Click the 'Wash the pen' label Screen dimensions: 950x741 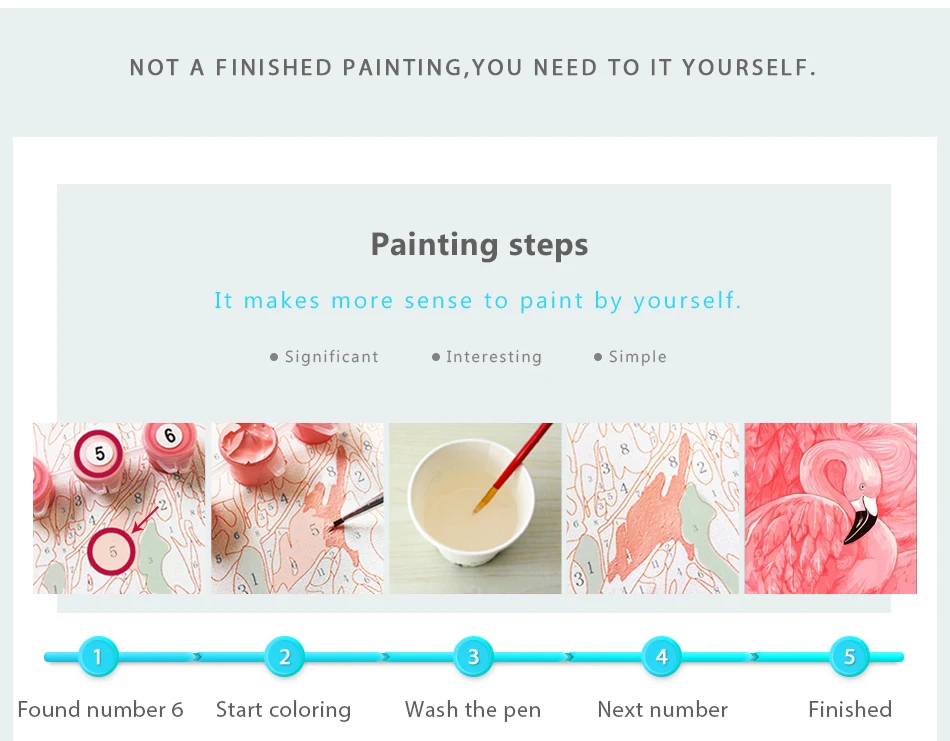click(x=473, y=709)
